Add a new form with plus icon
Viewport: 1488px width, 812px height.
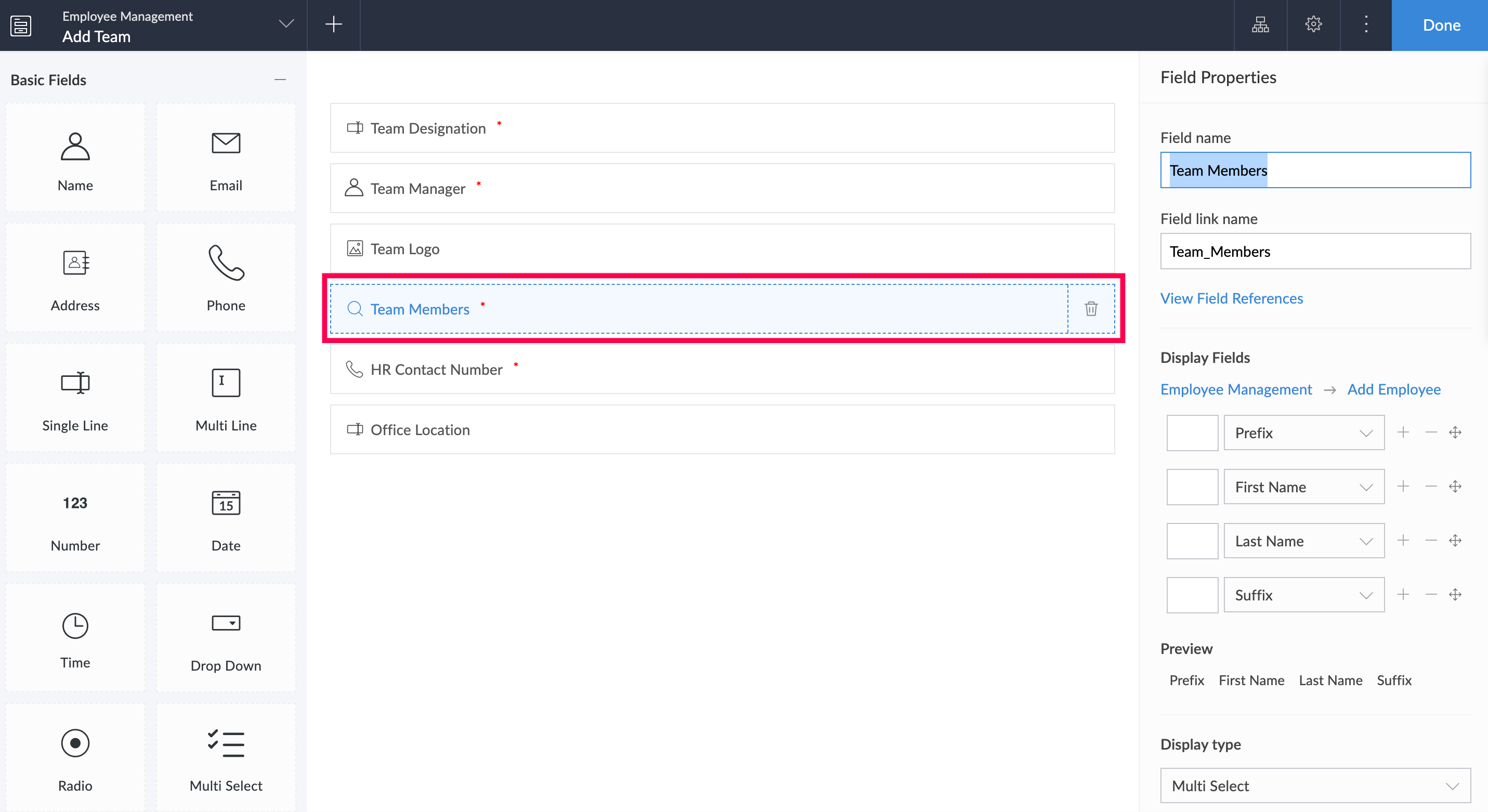pos(333,25)
